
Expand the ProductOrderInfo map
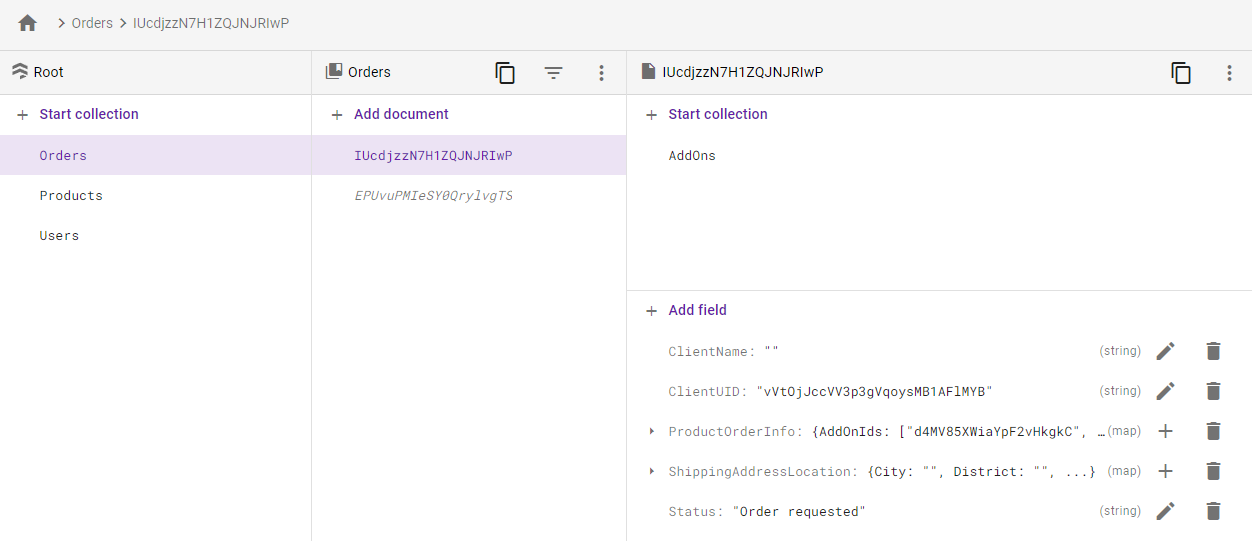652,431
